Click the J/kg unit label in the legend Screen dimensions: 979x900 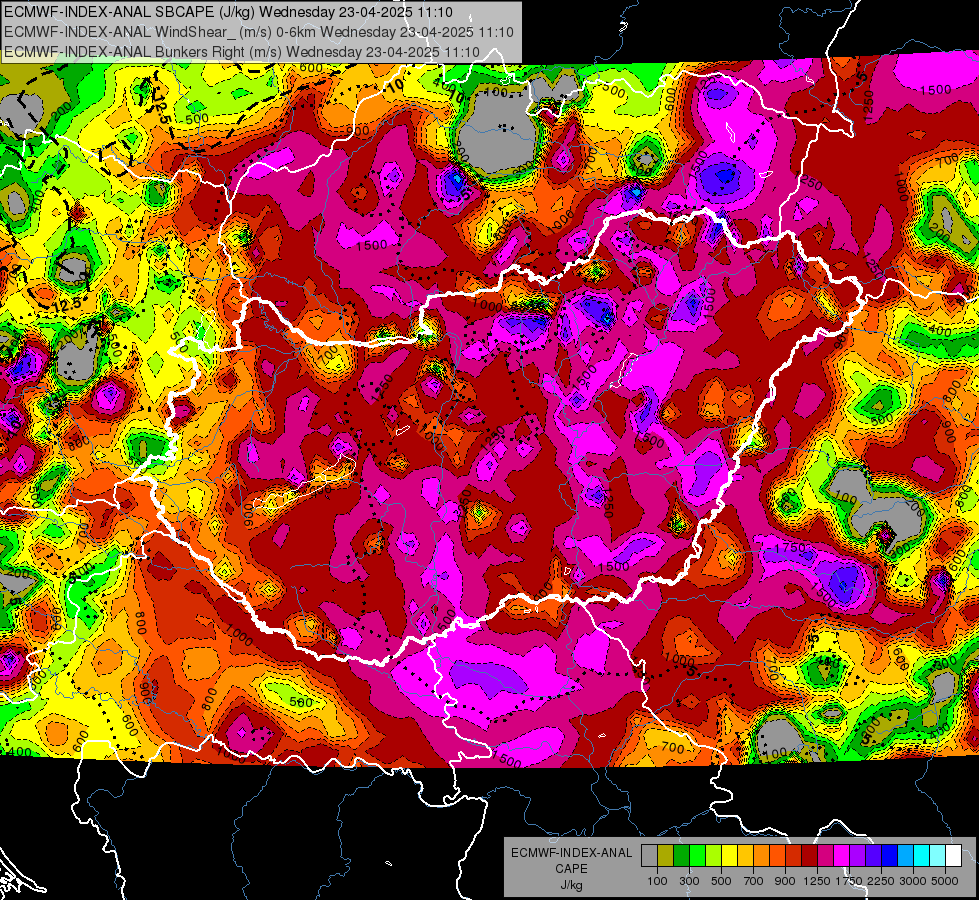point(571,885)
